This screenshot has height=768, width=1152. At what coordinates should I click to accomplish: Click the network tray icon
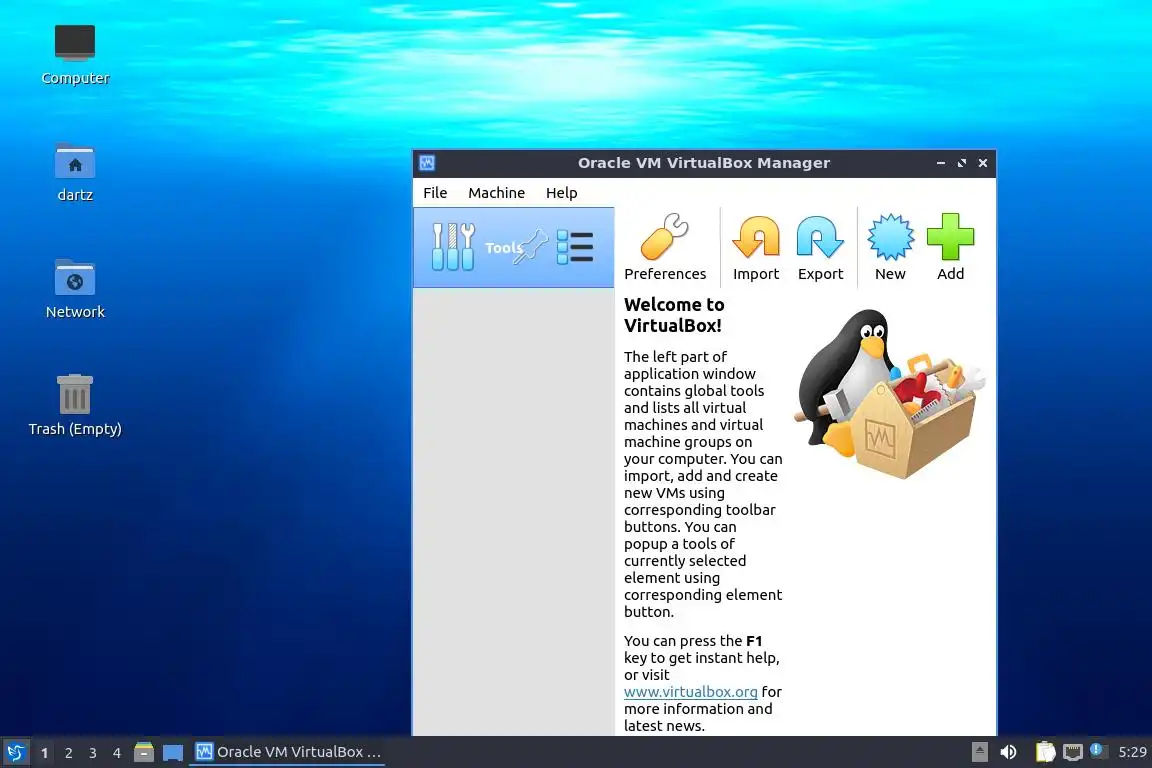1073,752
